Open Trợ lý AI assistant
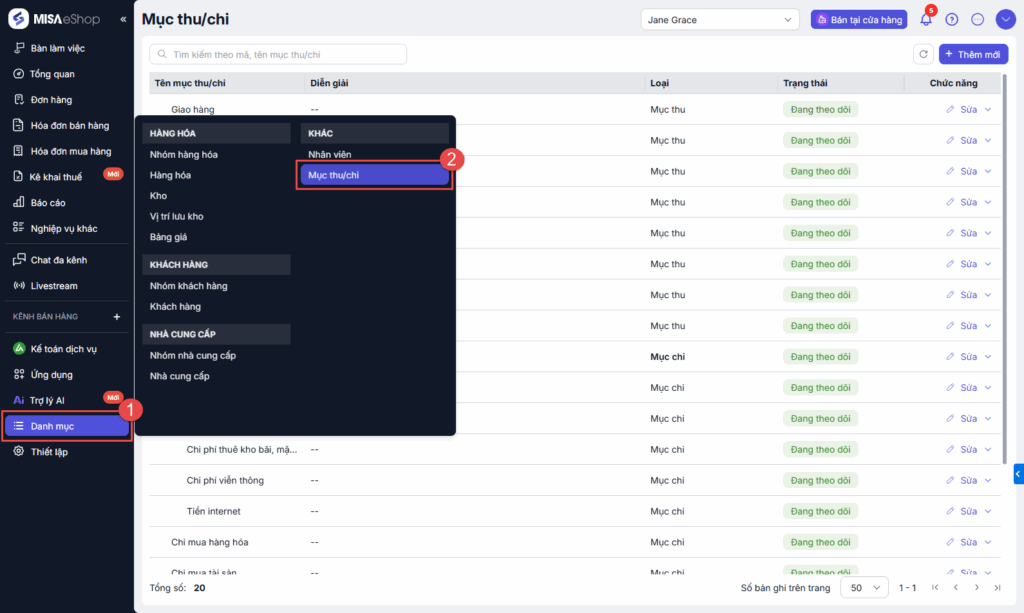Image resolution: width=1024 pixels, height=613 pixels. point(47,400)
